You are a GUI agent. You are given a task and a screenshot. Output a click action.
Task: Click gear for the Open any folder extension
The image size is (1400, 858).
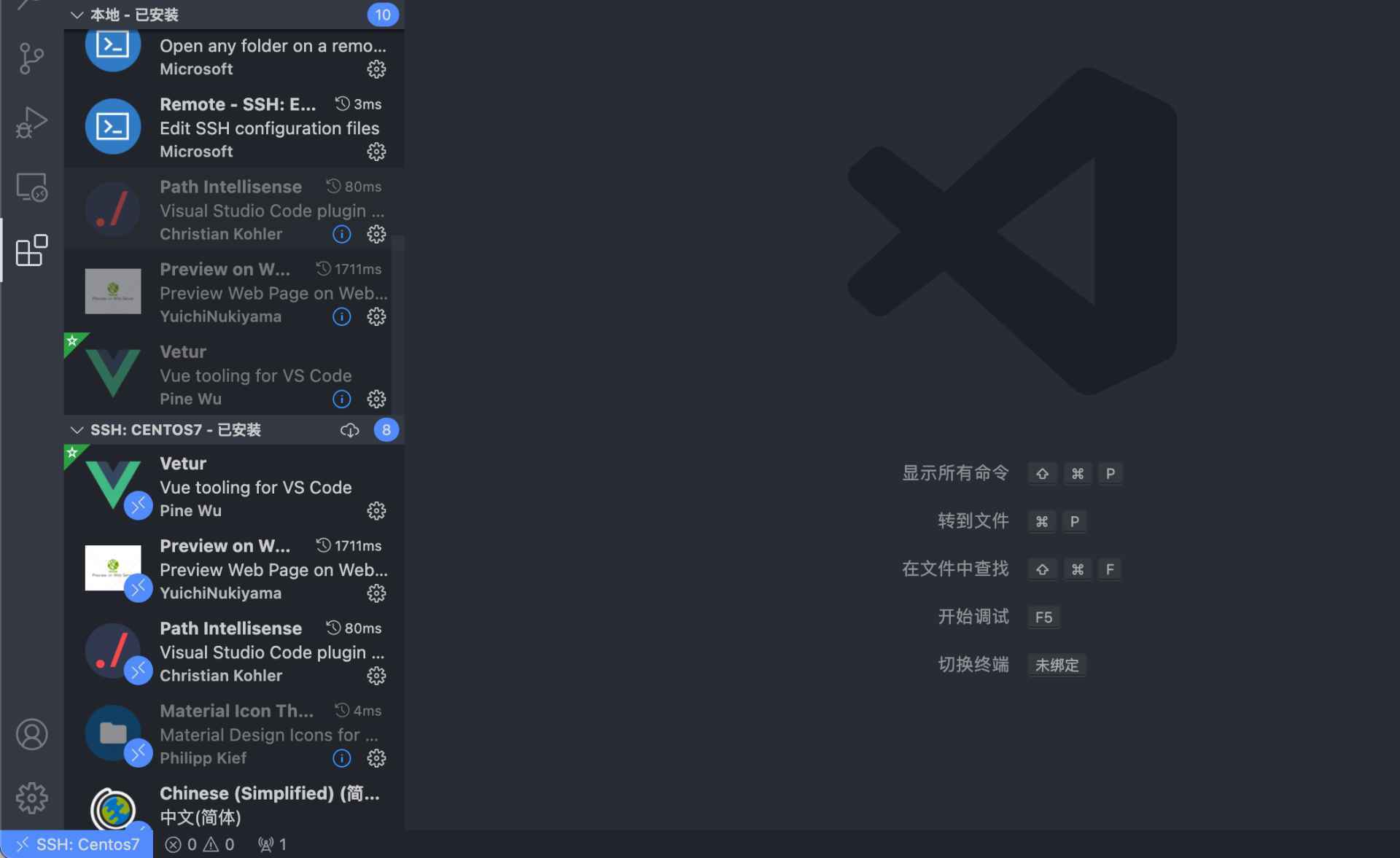pyautogui.click(x=376, y=69)
